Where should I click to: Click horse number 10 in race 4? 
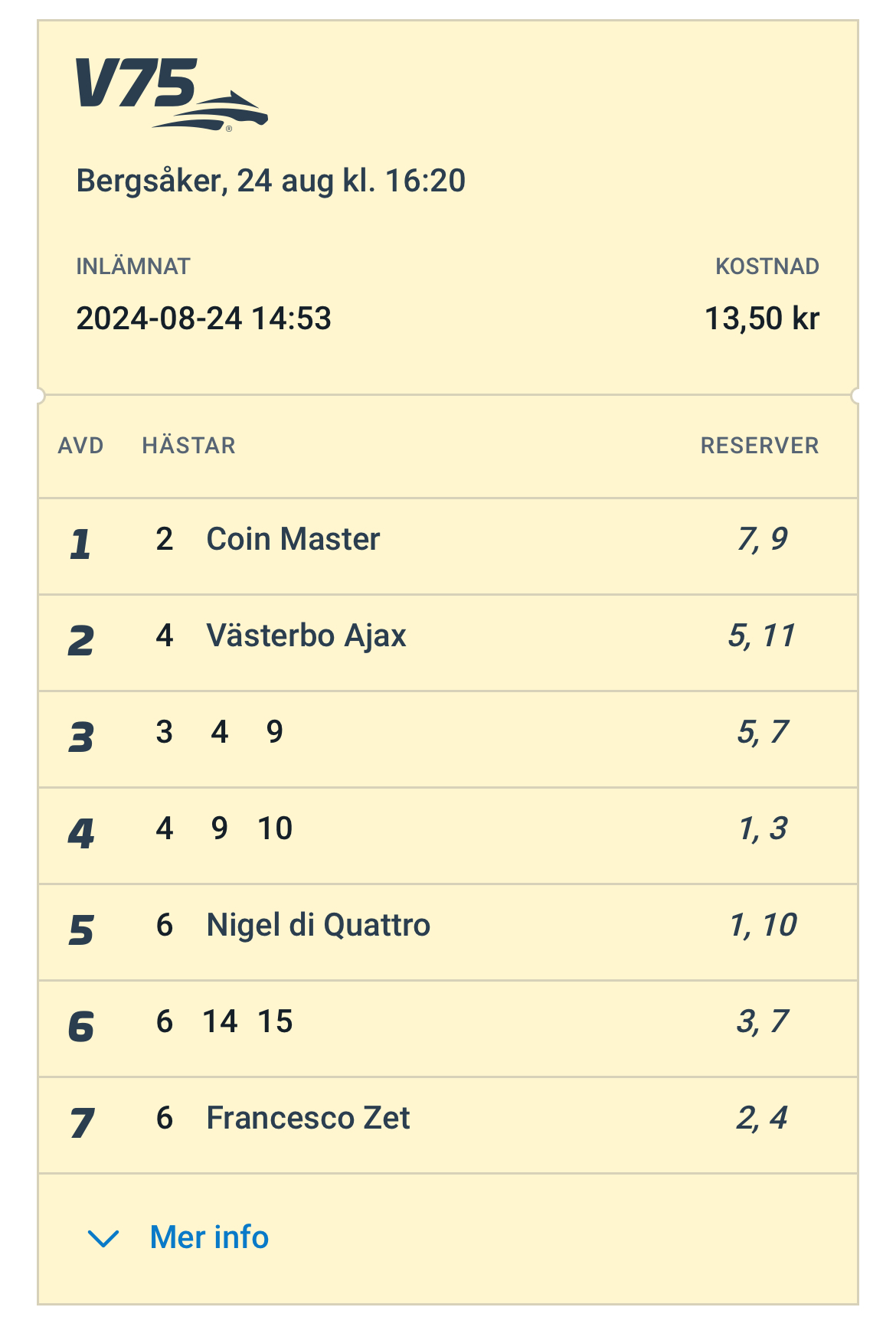[x=275, y=828]
